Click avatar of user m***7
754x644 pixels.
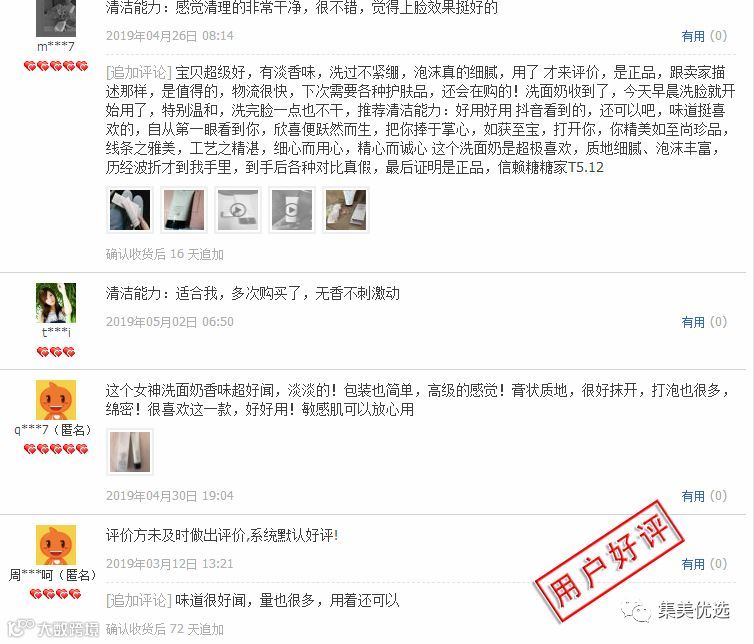[56, 18]
